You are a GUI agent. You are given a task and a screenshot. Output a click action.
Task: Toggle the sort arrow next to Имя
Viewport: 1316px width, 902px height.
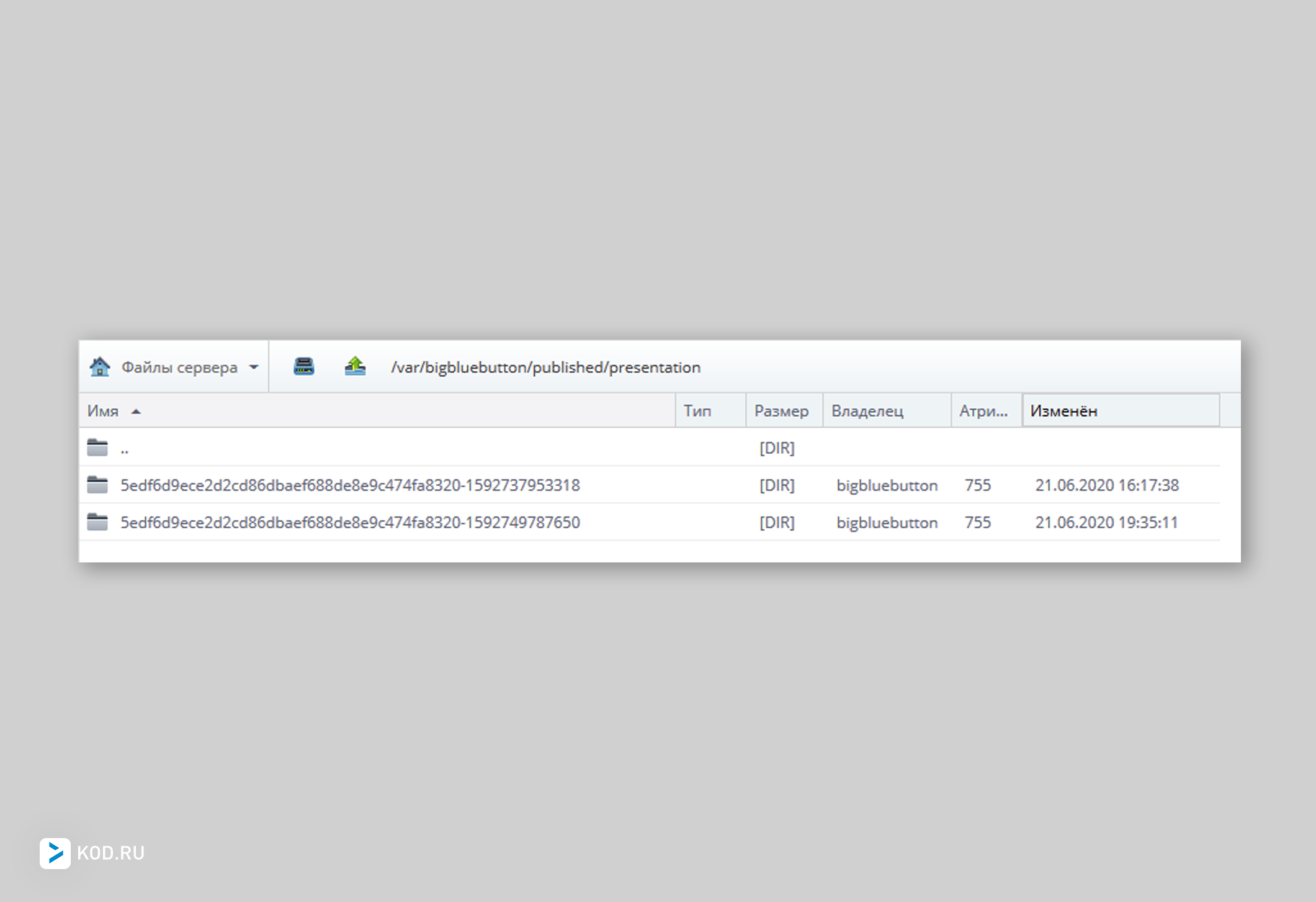tap(137, 412)
